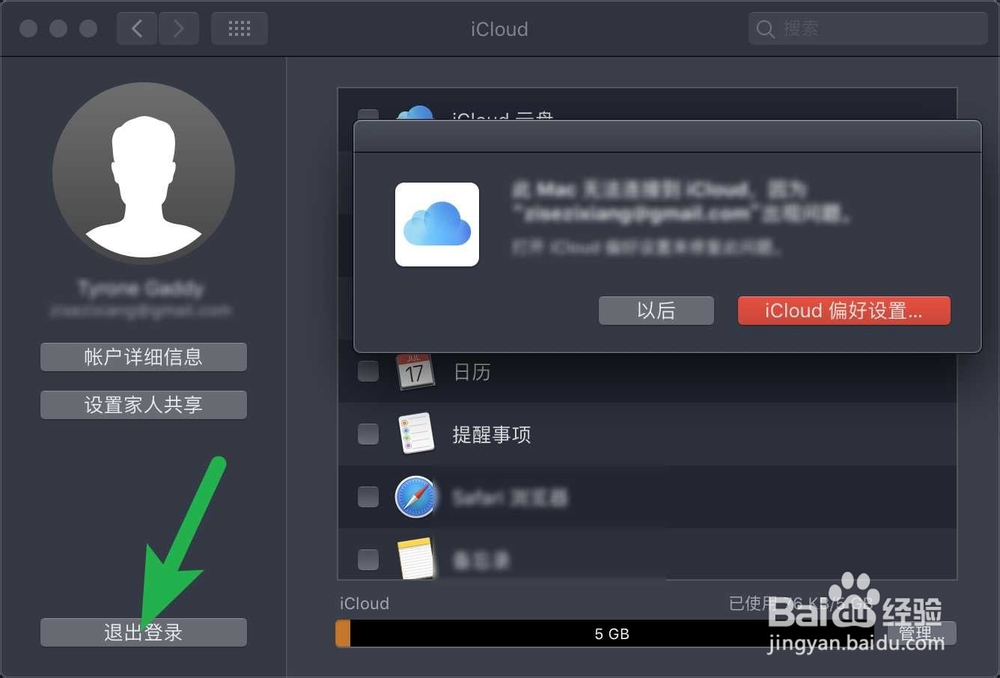The image size is (1000, 678).
Task: Click the user profile avatar picture
Action: [143, 173]
